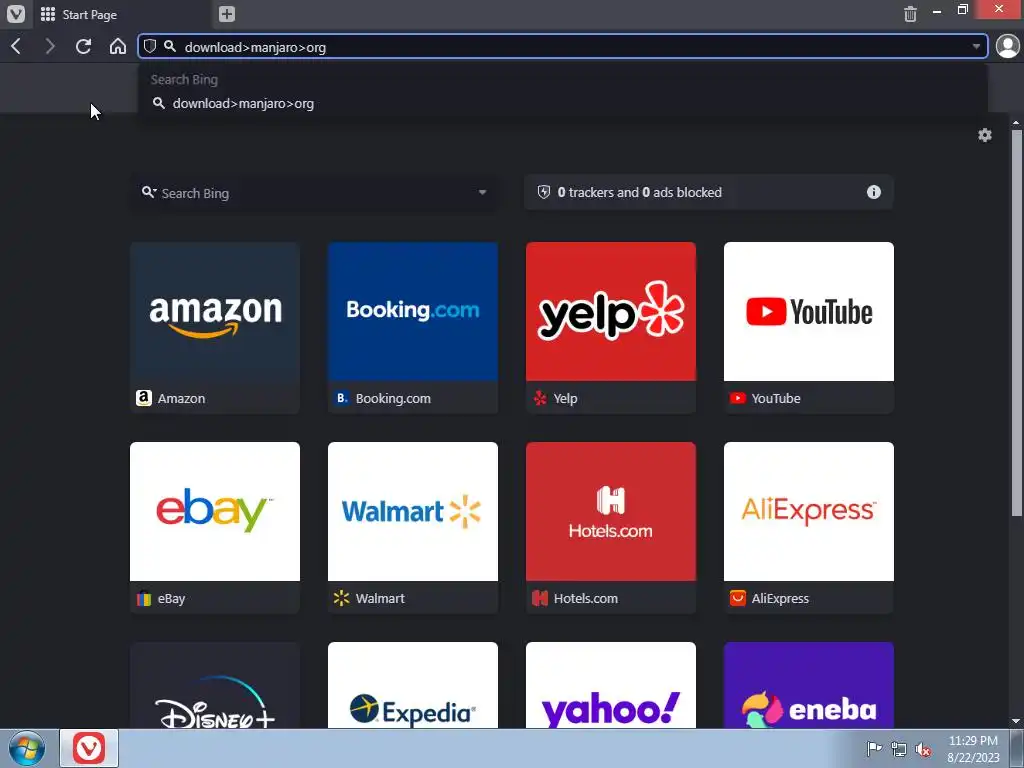The width and height of the screenshot is (1024, 768).
Task: Click the Search Bing field on Start Page
Action: point(317,193)
